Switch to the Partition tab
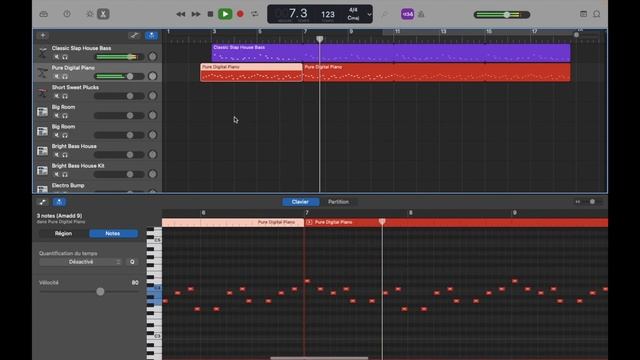This screenshot has height=360, width=640. click(338, 202)
